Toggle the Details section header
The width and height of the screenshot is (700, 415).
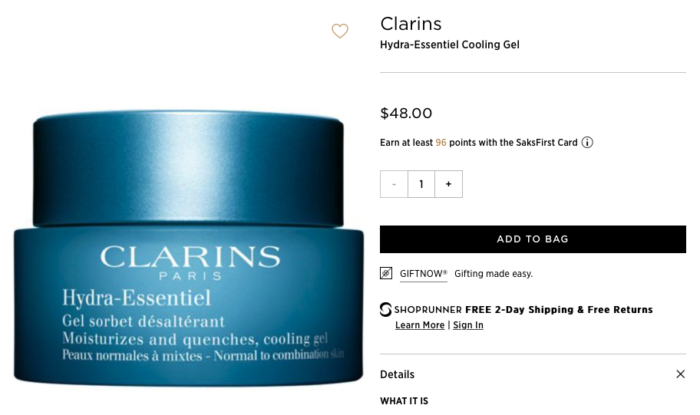pos(533,374)
